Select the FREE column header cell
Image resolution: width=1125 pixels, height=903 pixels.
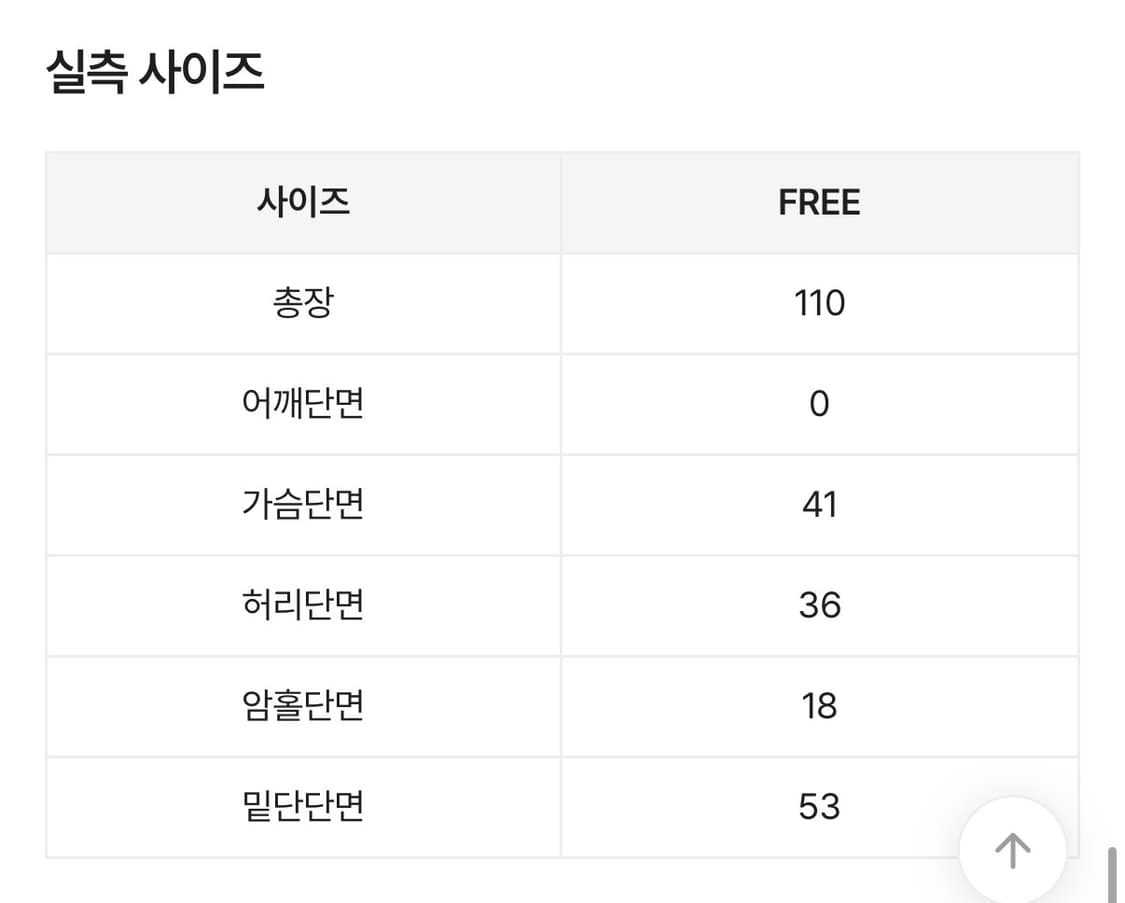(820, 202)
